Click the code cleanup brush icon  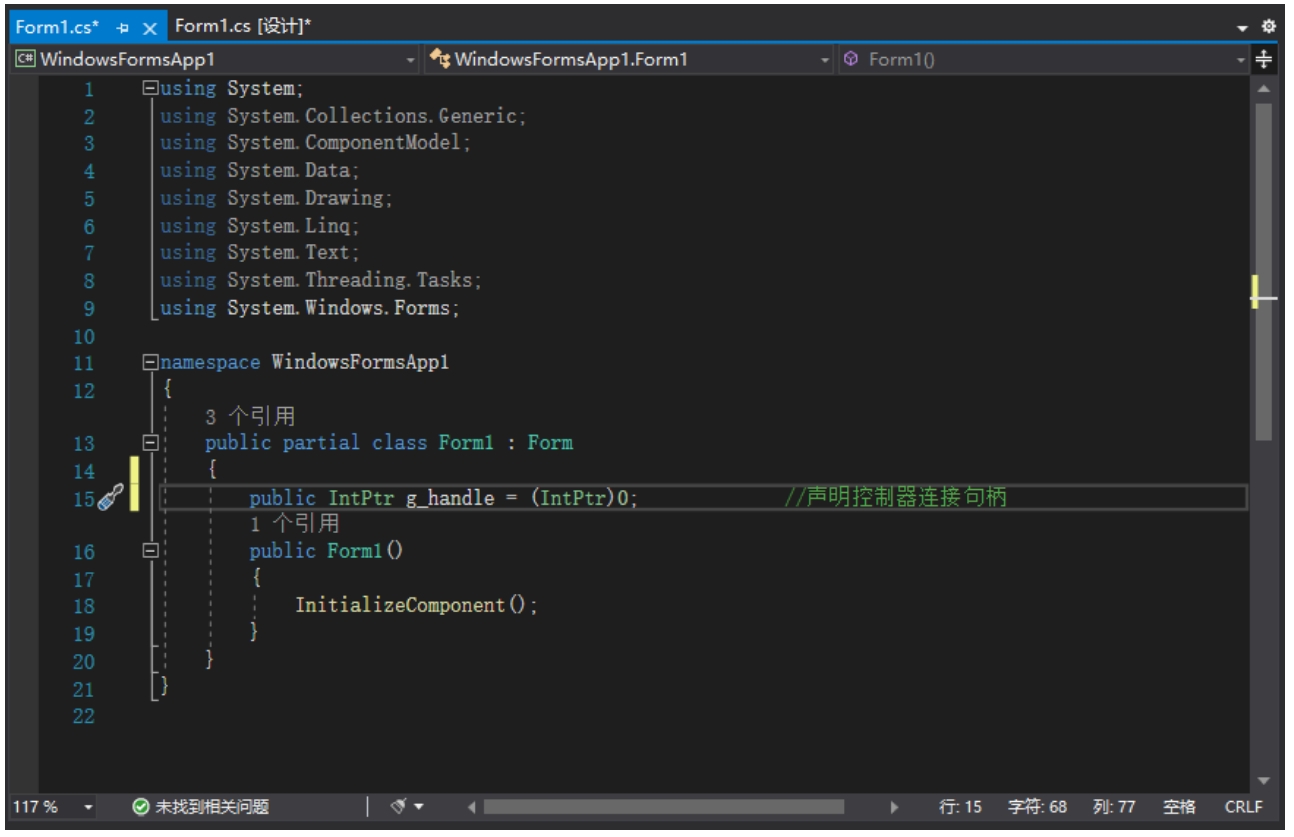pyautogui.click(x=400, y=806)
